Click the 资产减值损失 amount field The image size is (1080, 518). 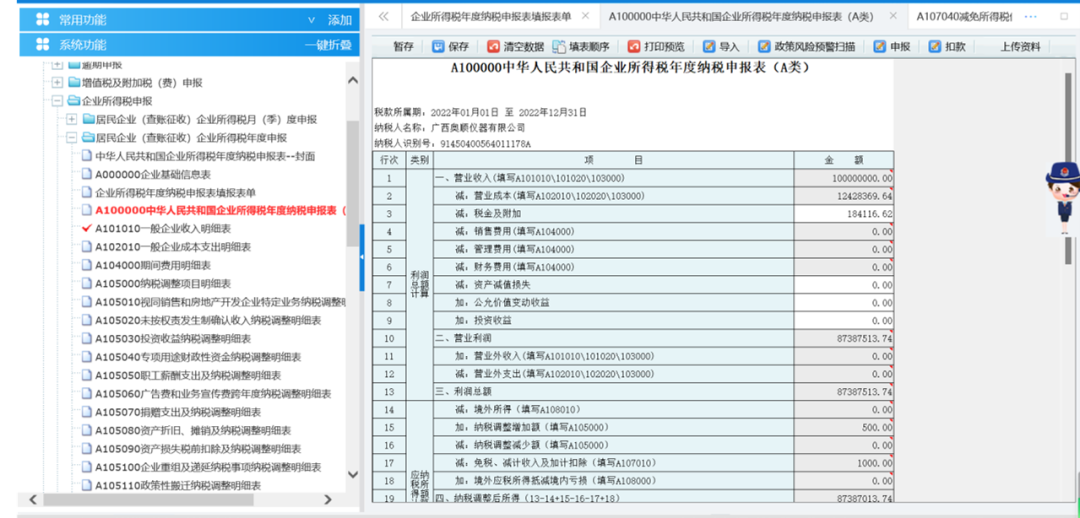[x=844, y=285]
